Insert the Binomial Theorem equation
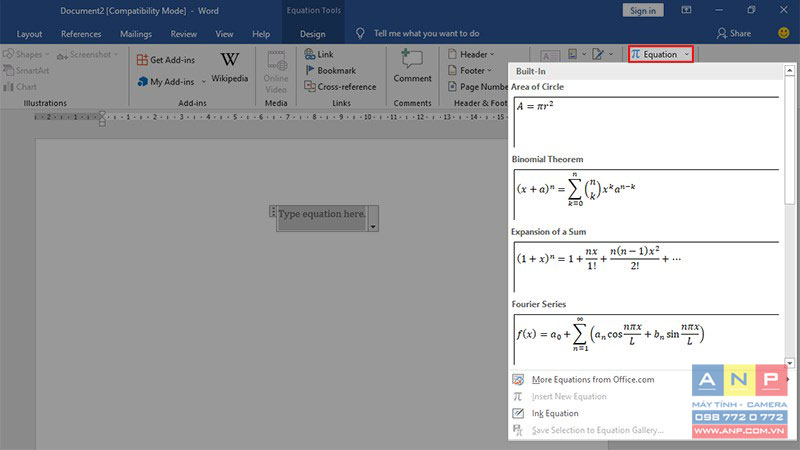 click(x=646, y=194)
